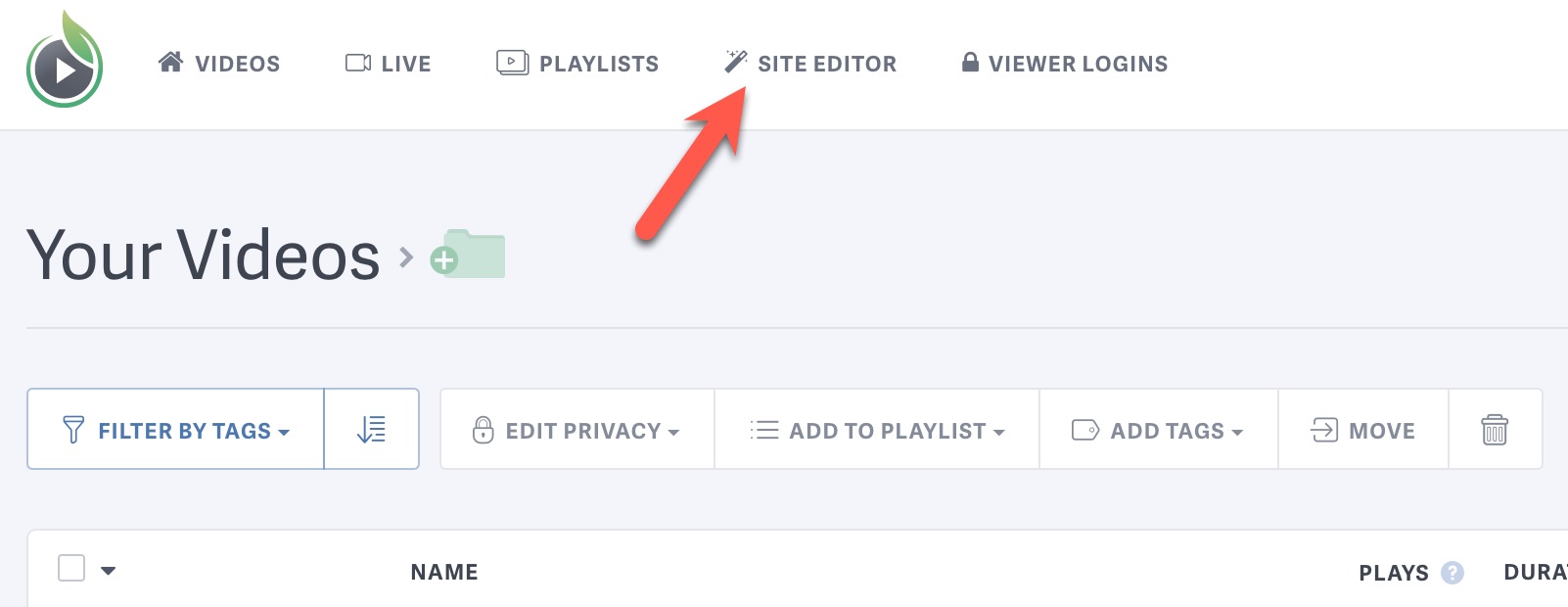This screenshot has width=1568, height=607.
Task: Click the camera icon beside LIVE
Action: [x=358, y=63]
